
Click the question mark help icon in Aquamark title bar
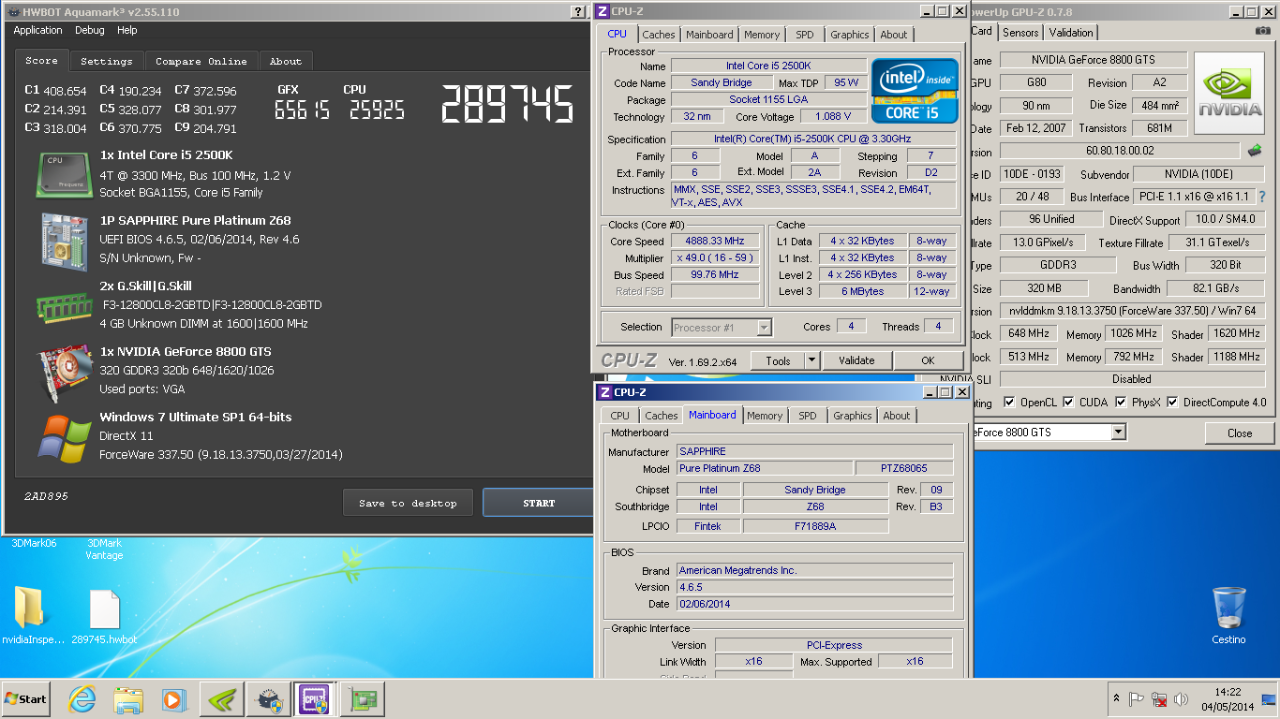tap(578, 12)
